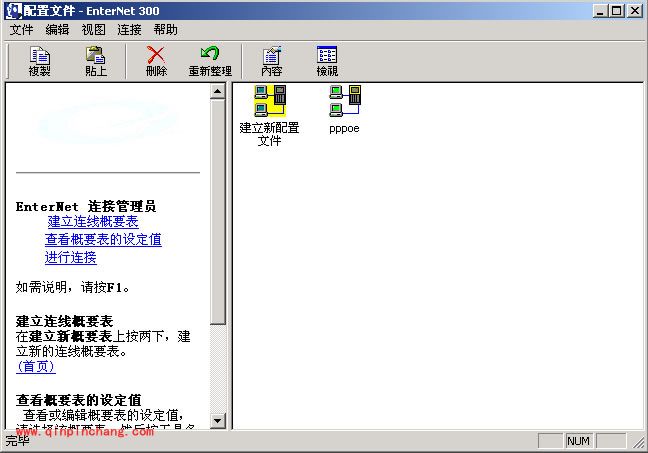Click the 重新整理 refresh toolbar icon
The image size is (648, 453).
[210, 61]
